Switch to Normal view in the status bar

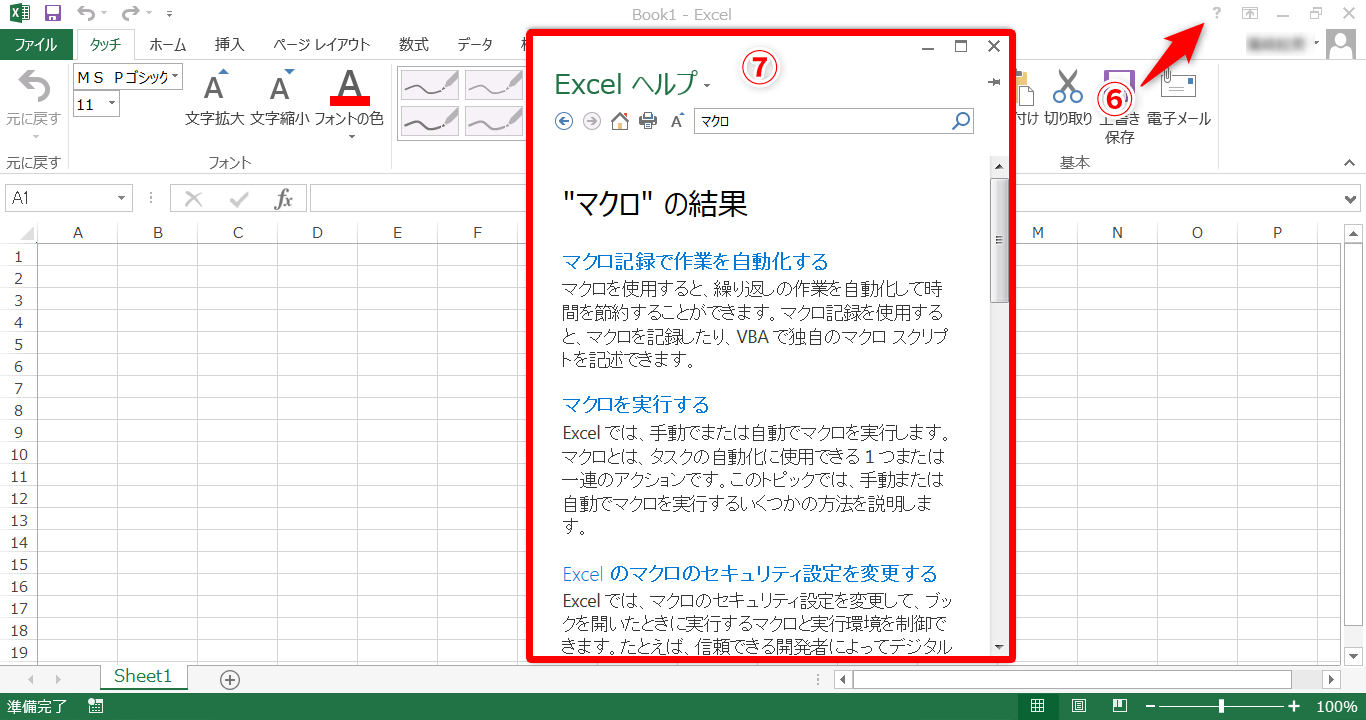1038,706
